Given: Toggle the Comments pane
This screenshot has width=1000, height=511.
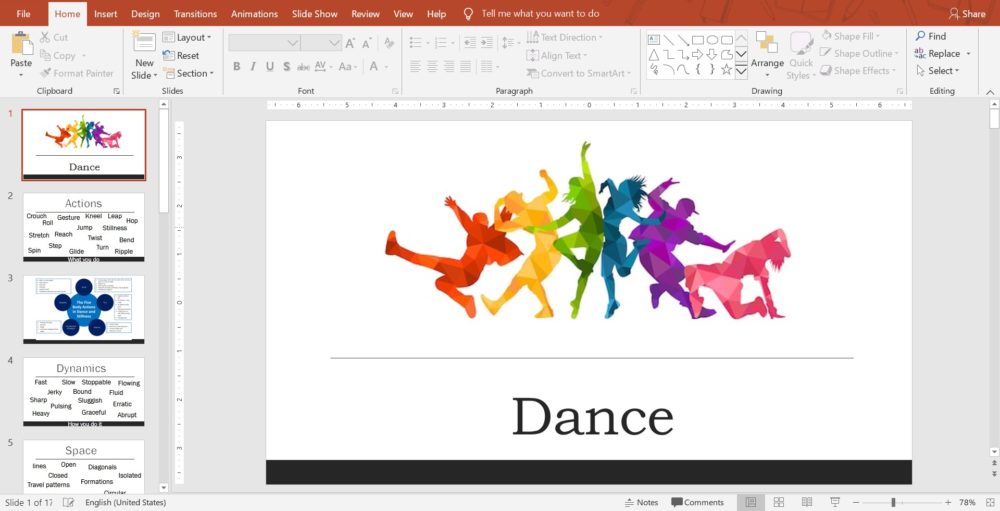Looking at the screenshot, I should [x=697, y=502].
